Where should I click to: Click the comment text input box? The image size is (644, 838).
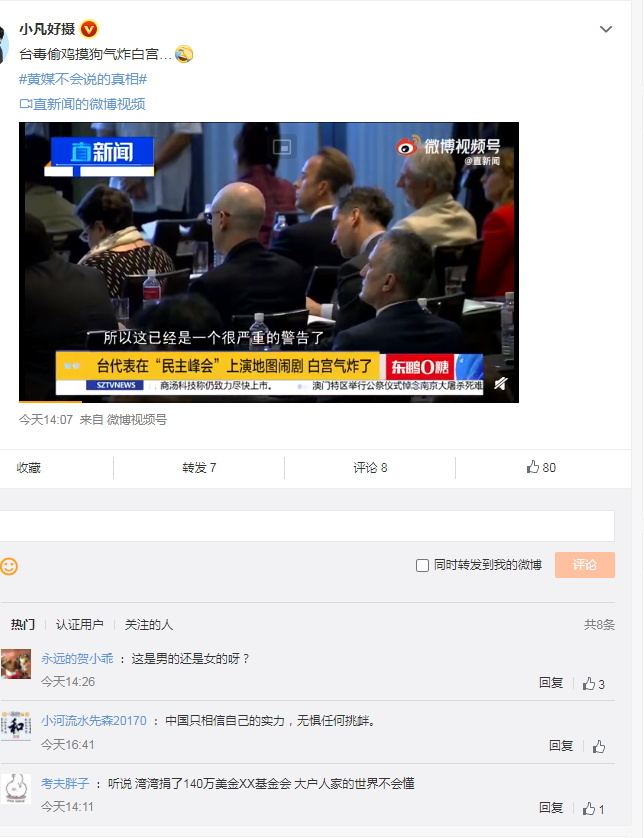(306, 526)
